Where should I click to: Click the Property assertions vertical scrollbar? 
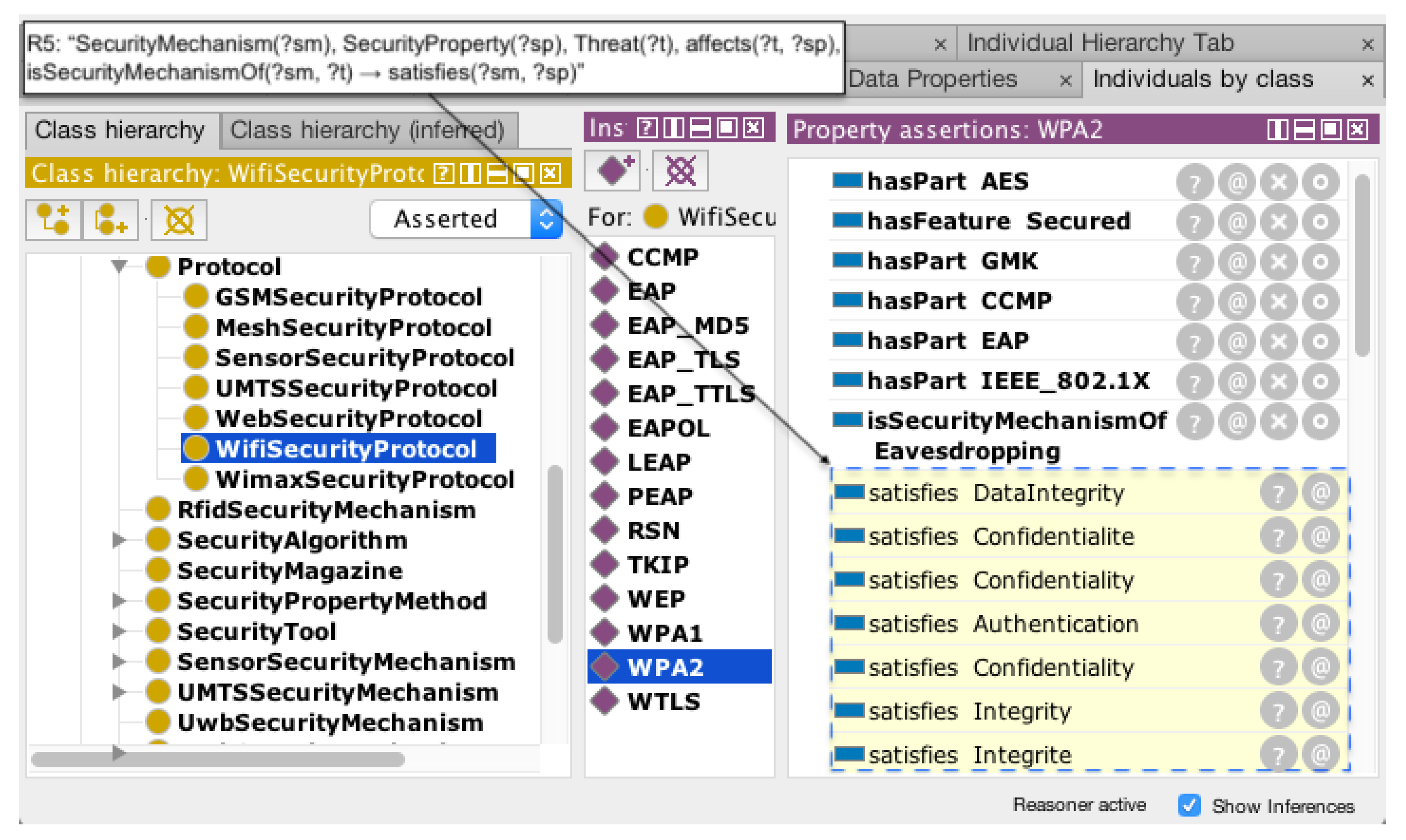[x=1362, y=266]
